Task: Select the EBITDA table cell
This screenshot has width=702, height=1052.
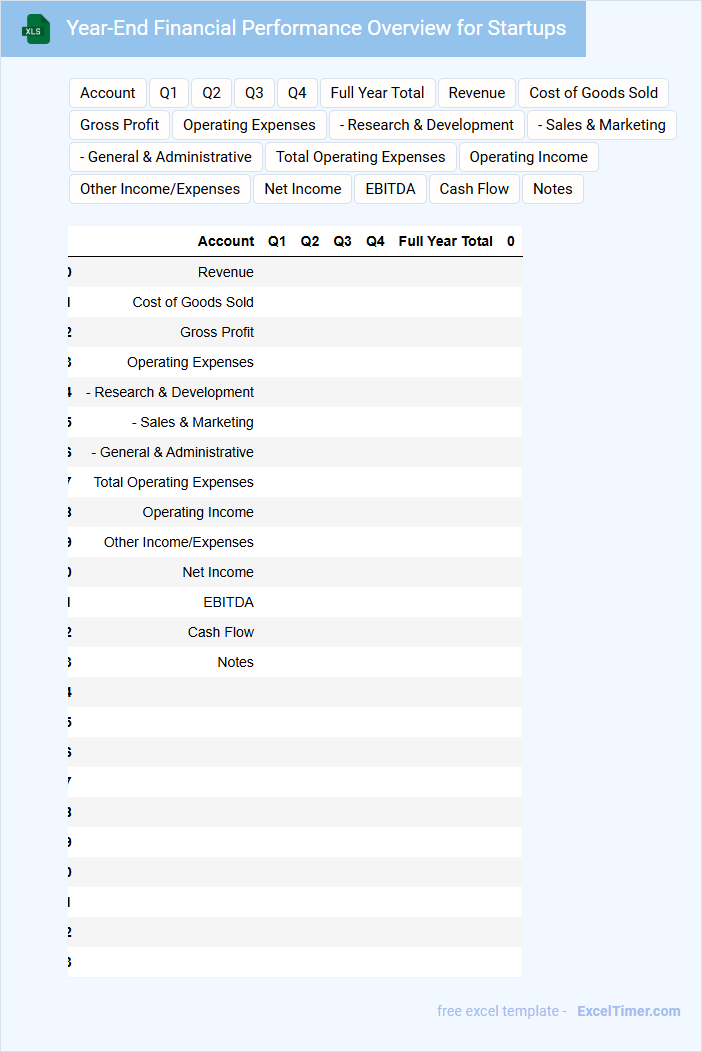Action: click(x=229, y=602)
